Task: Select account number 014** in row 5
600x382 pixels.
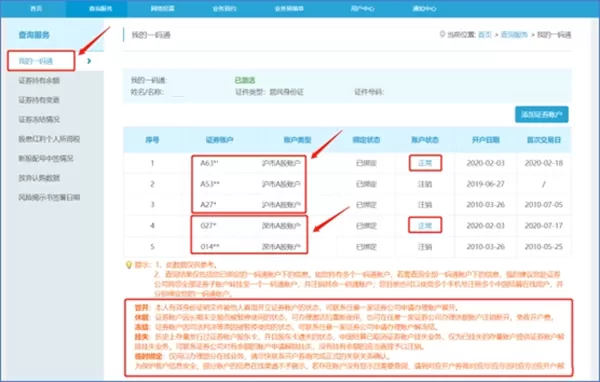Action: pyautogui.click(x=210, y=247)
